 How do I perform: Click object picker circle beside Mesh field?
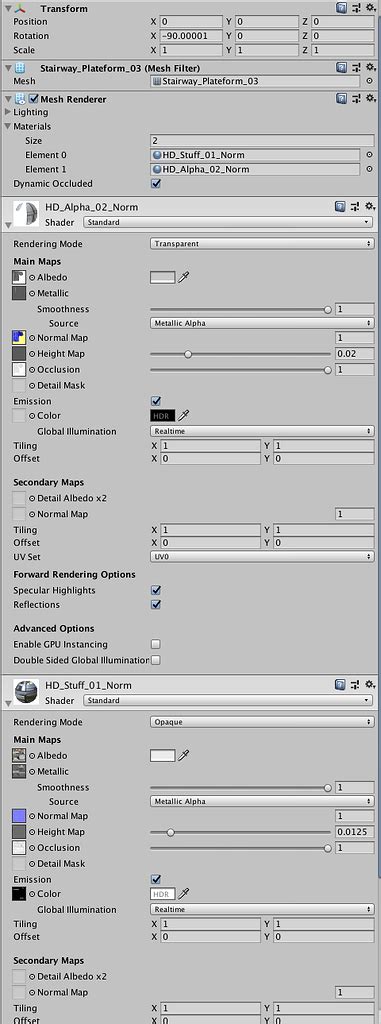pos(369,82)
